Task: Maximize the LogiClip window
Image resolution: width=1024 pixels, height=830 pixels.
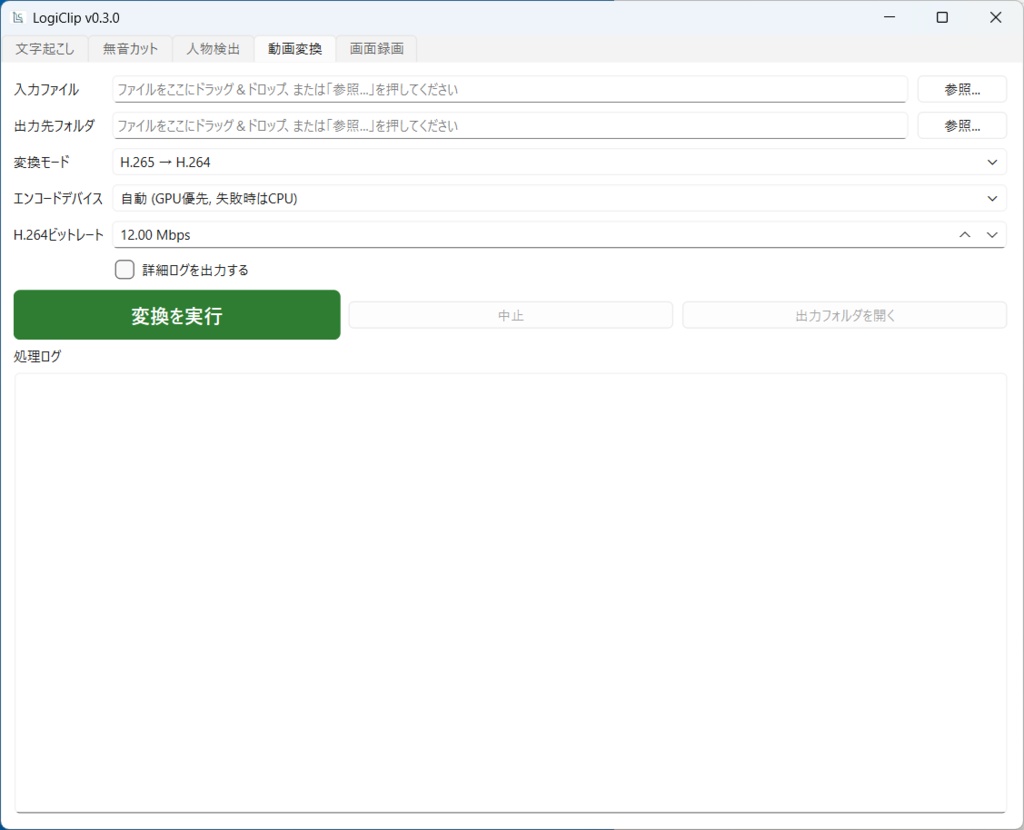Action: 942,18
